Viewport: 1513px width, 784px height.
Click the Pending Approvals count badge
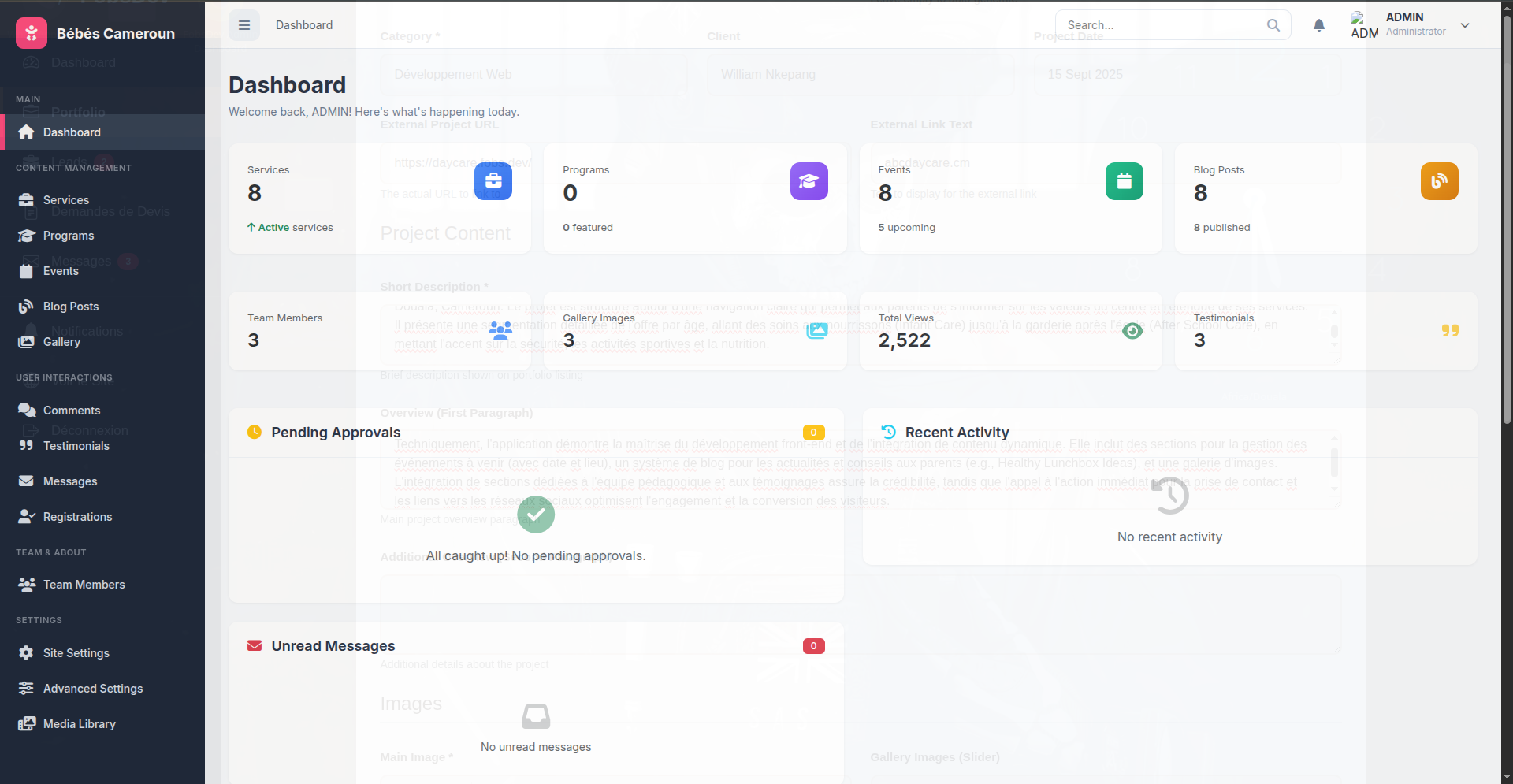[813, 433]
